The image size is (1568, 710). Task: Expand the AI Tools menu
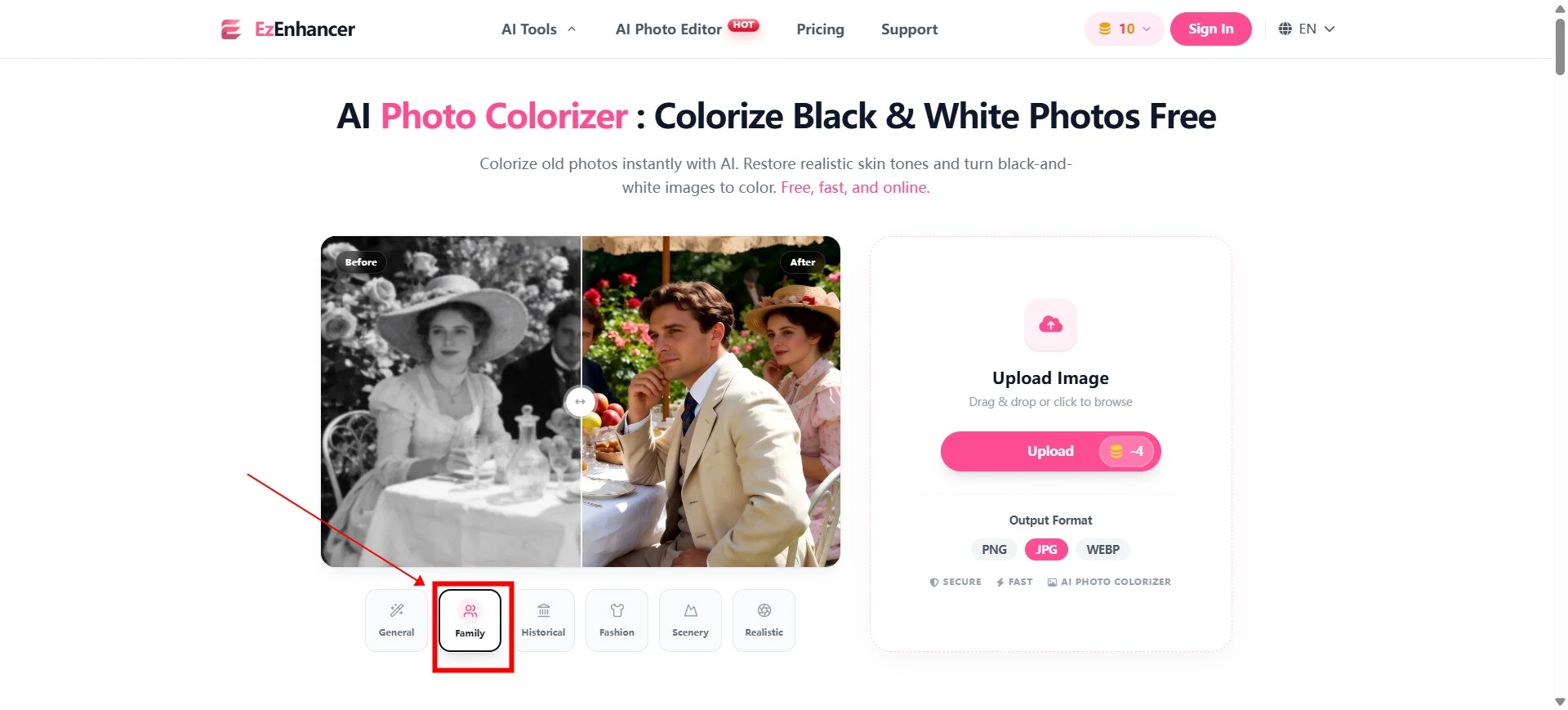click(539, 29)
